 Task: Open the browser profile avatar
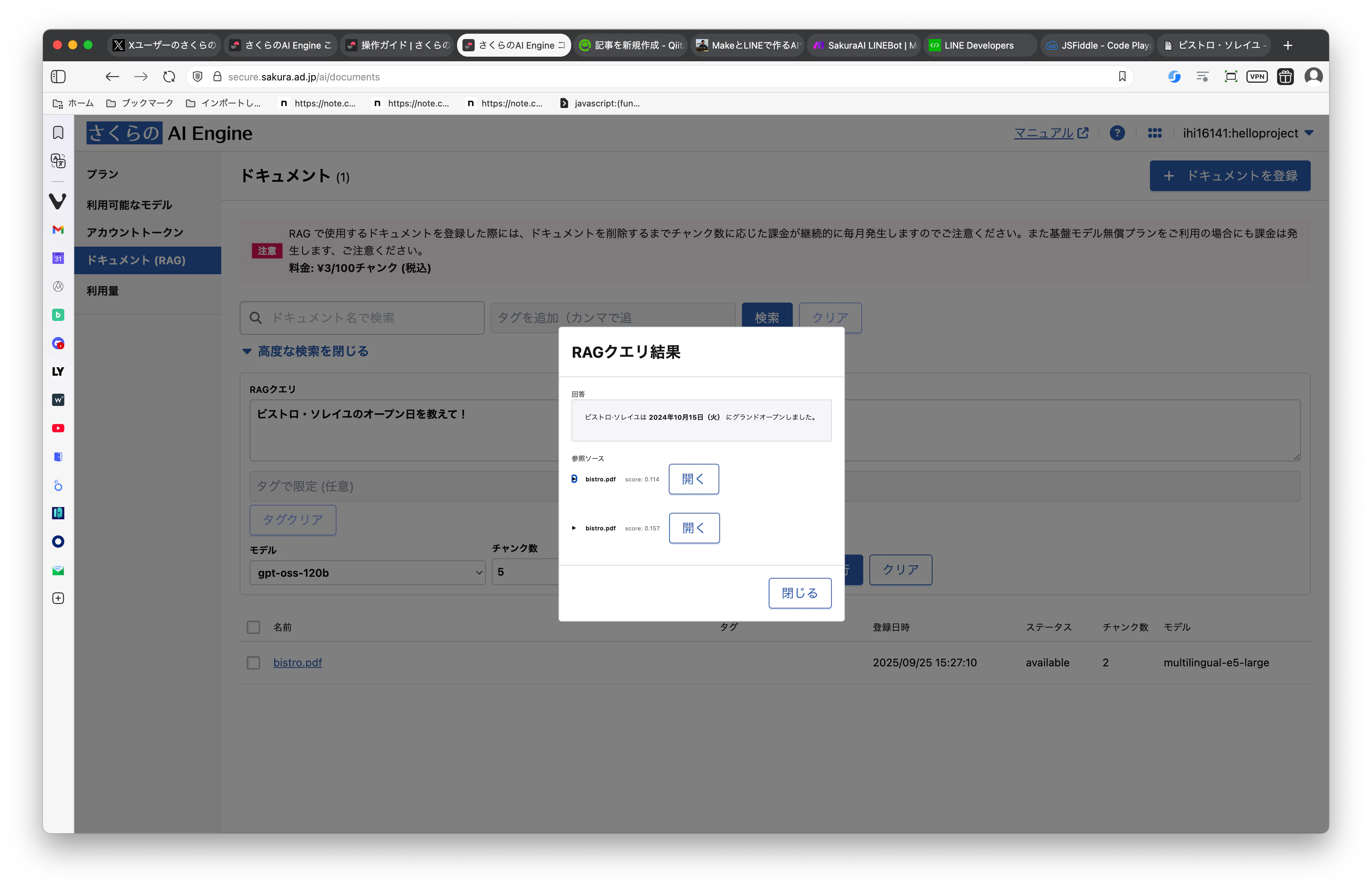click(x=1313, y=76)
